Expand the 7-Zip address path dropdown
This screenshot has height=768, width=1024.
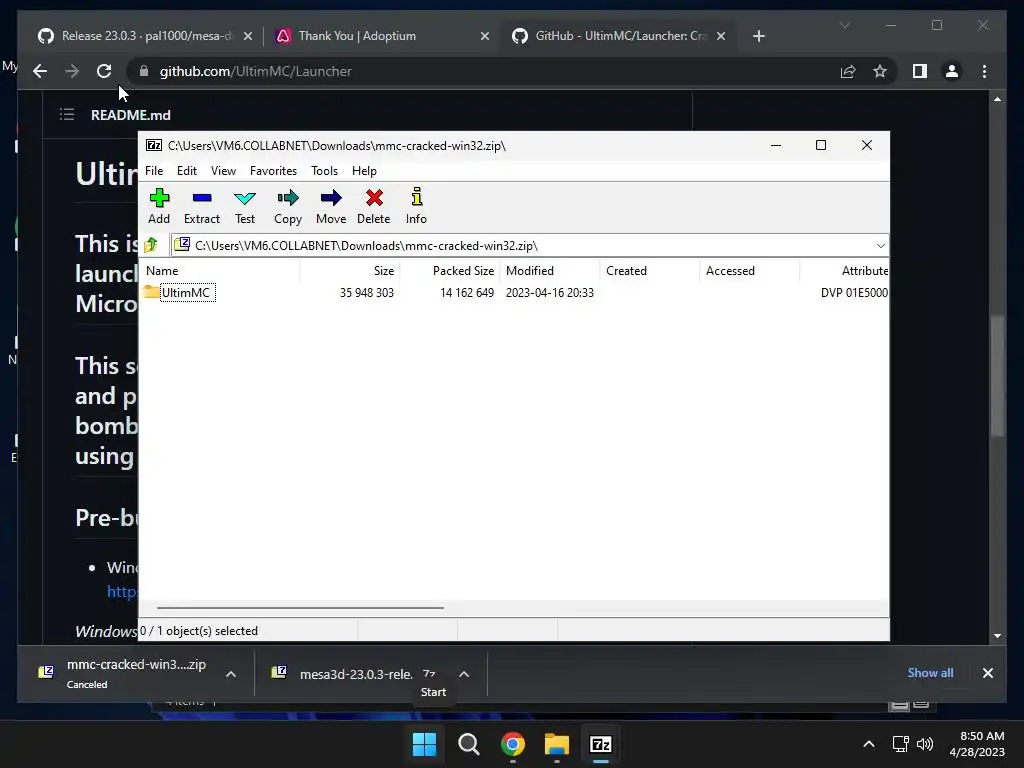880,246
